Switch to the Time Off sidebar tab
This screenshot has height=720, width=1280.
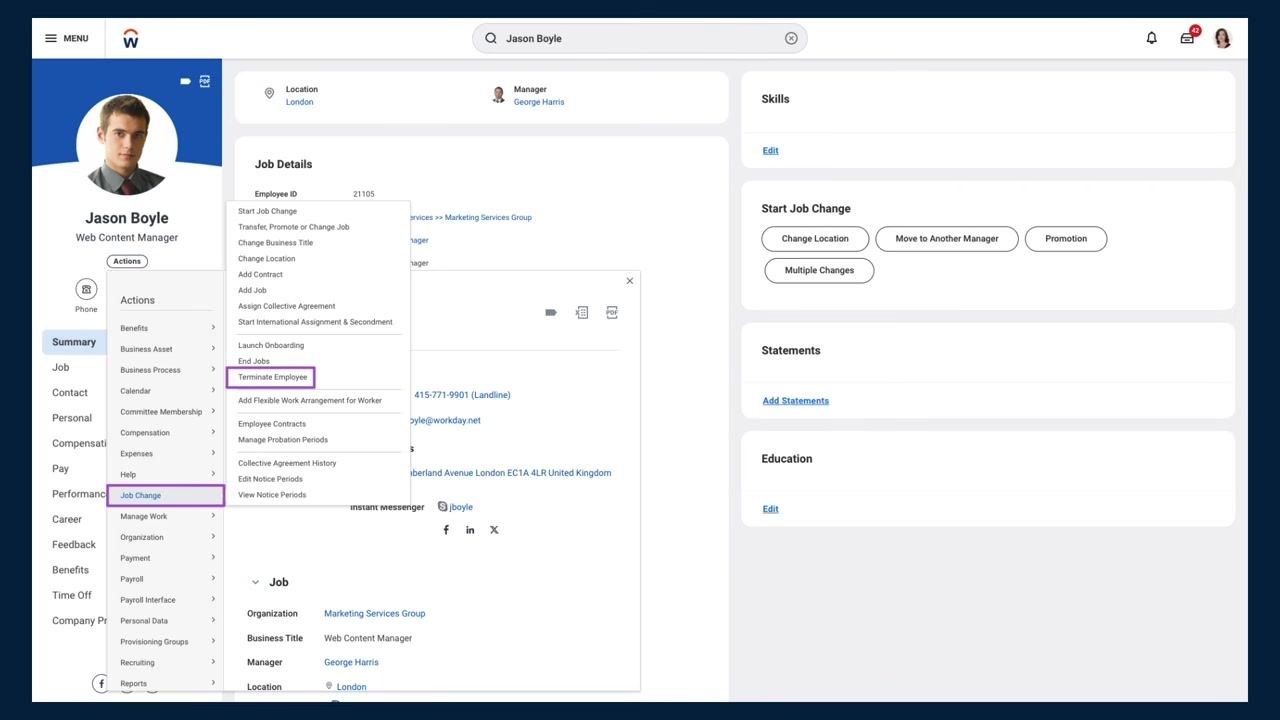click(x=72, y=595)
